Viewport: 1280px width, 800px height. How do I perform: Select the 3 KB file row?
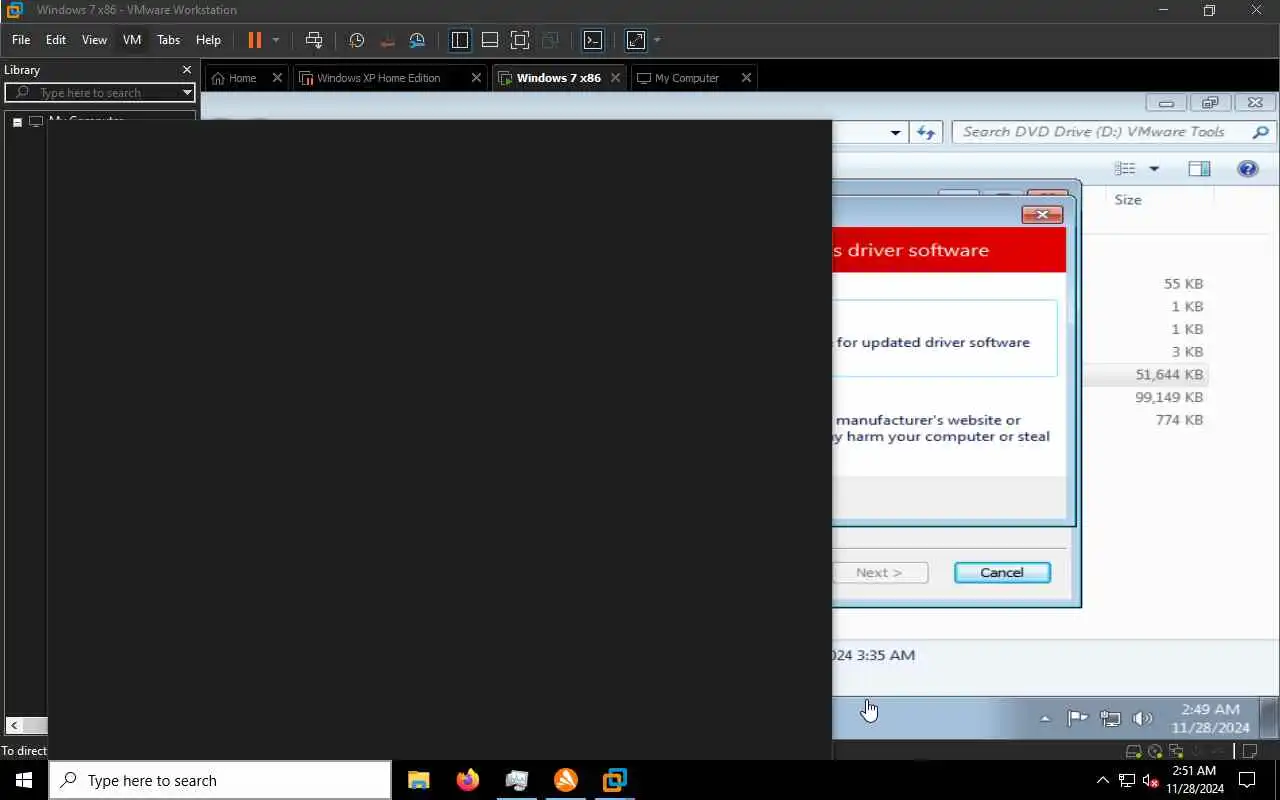click(x=1187, y=352)
